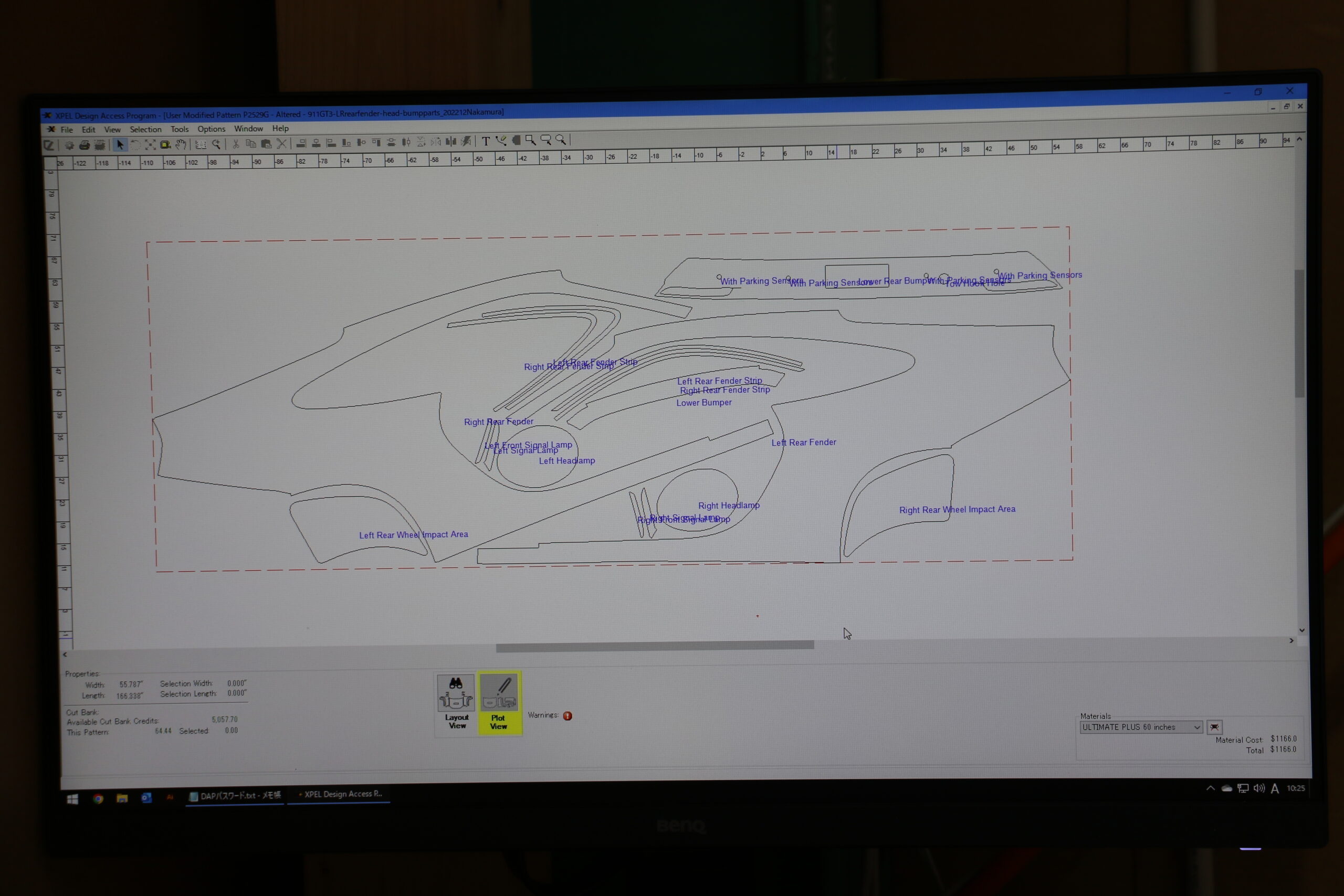Click the four-arrows expand tool
Image resolution: width=1344 pixels, height=896 pixels.
point(150,144)
